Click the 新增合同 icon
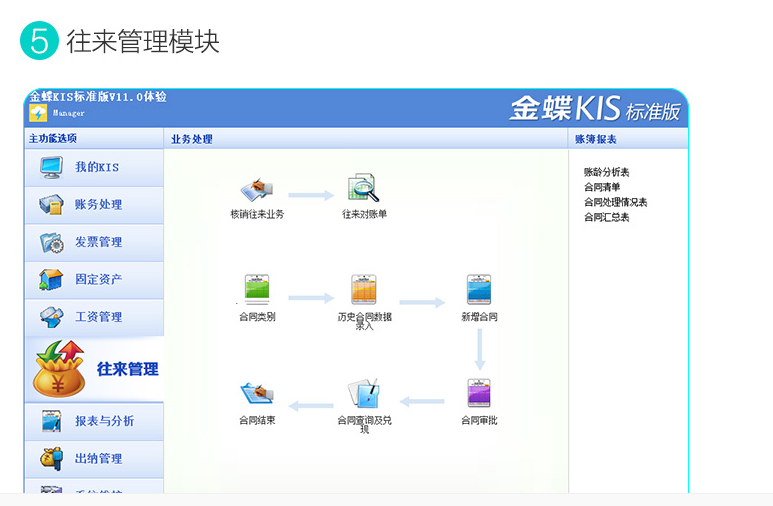This screenshot has width=773, height=506. click(x=479, y=291)
